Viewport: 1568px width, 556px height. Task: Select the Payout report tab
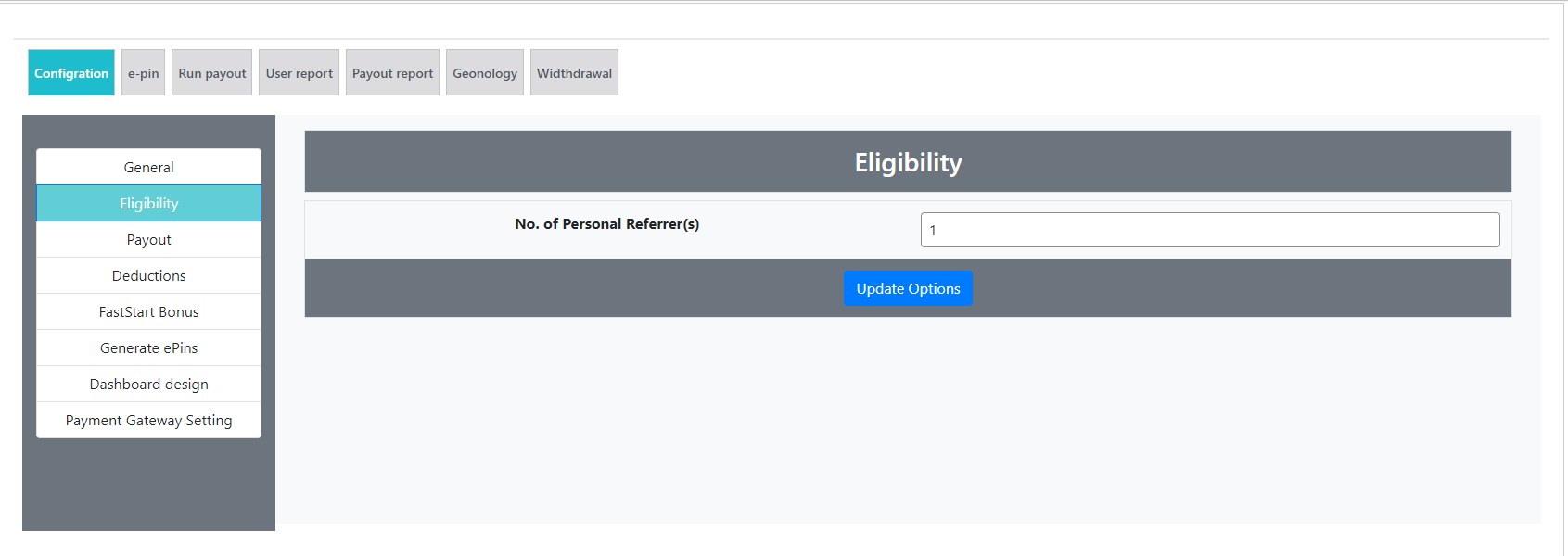click(x=392, y=73)
